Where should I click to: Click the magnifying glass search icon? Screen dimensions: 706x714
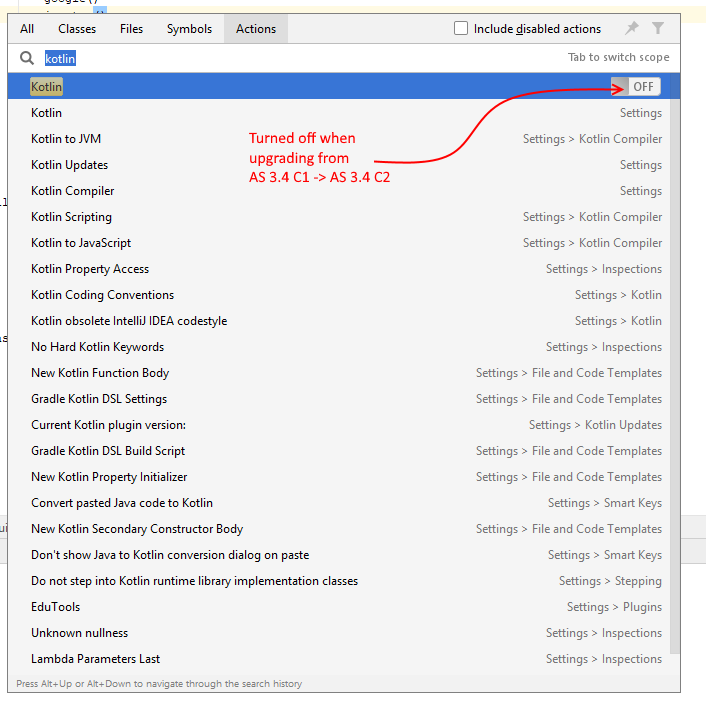point(27,58)
